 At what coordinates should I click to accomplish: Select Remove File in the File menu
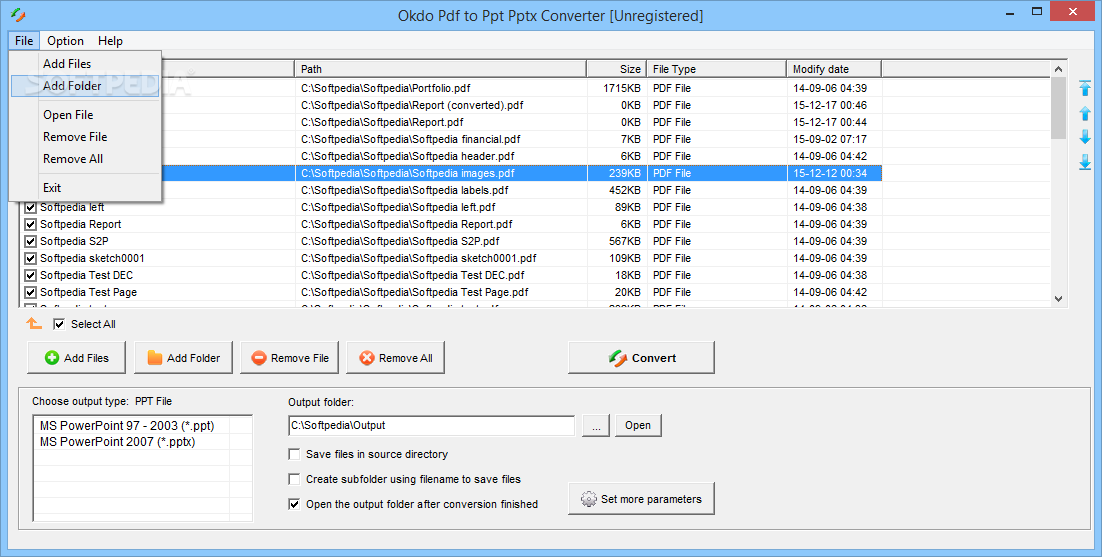pyautogui.click(x=86, y=137)
